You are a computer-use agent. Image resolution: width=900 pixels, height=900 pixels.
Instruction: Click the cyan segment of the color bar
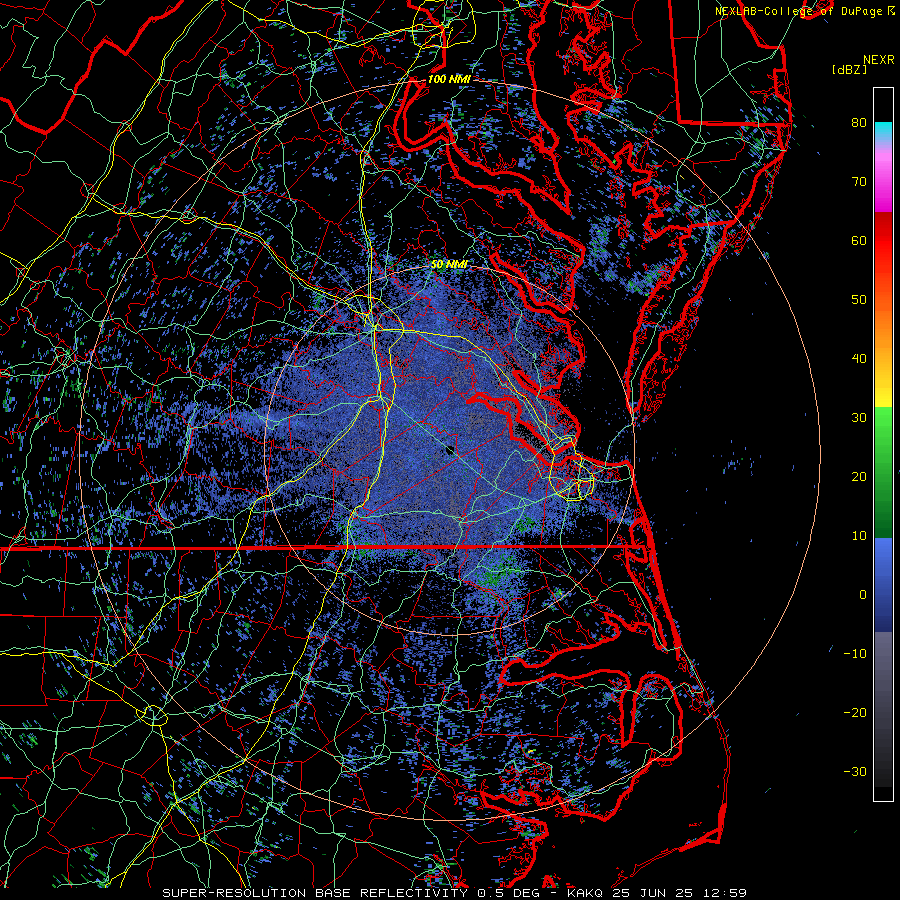(883, 132)
